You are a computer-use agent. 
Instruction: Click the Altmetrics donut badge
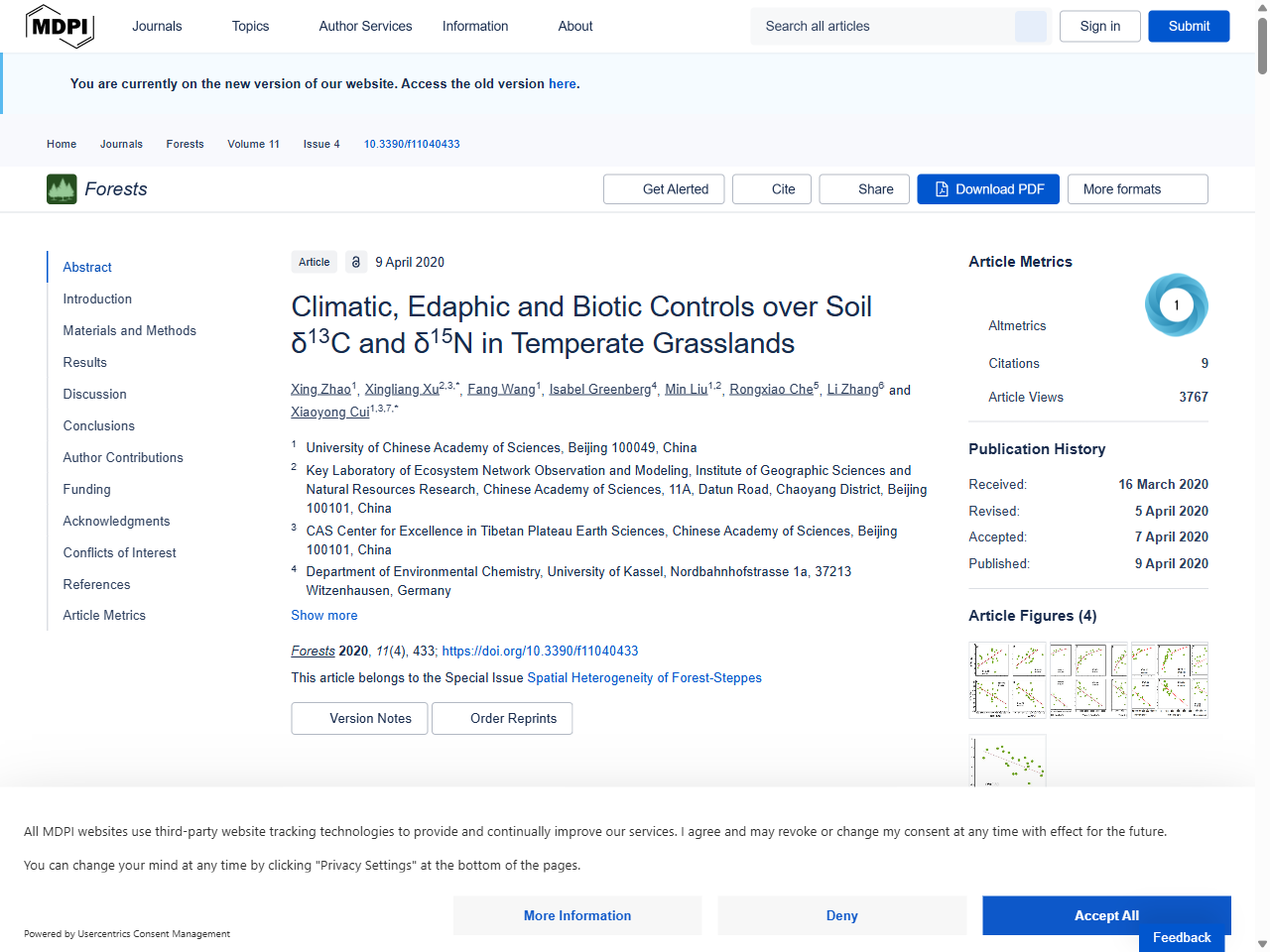point(1176,304)
